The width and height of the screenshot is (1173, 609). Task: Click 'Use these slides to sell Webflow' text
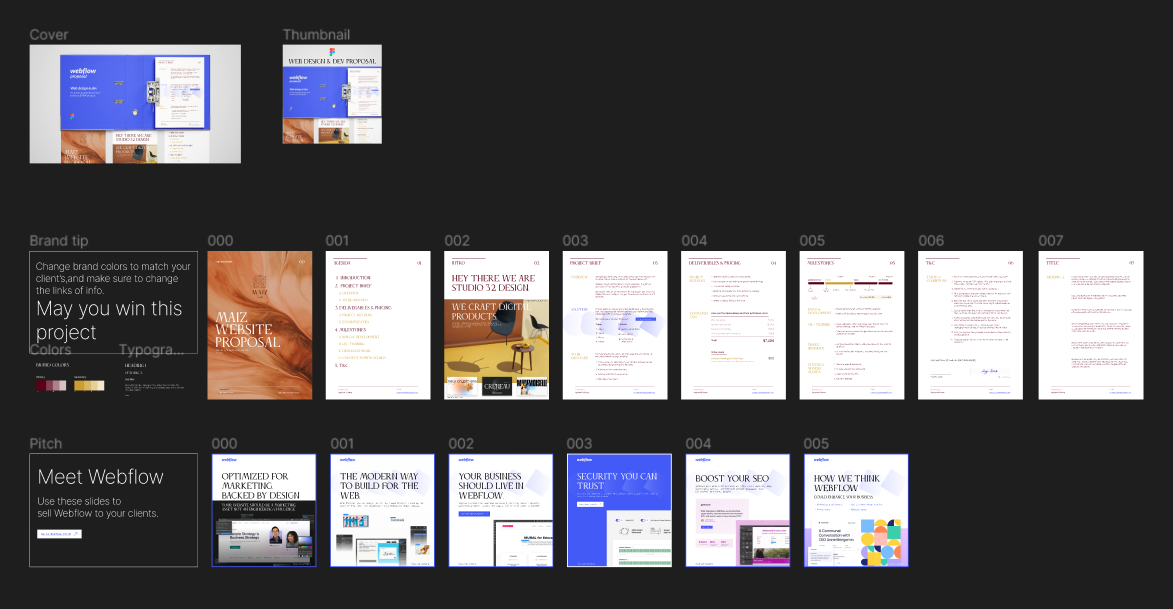(x=98, y=507)
